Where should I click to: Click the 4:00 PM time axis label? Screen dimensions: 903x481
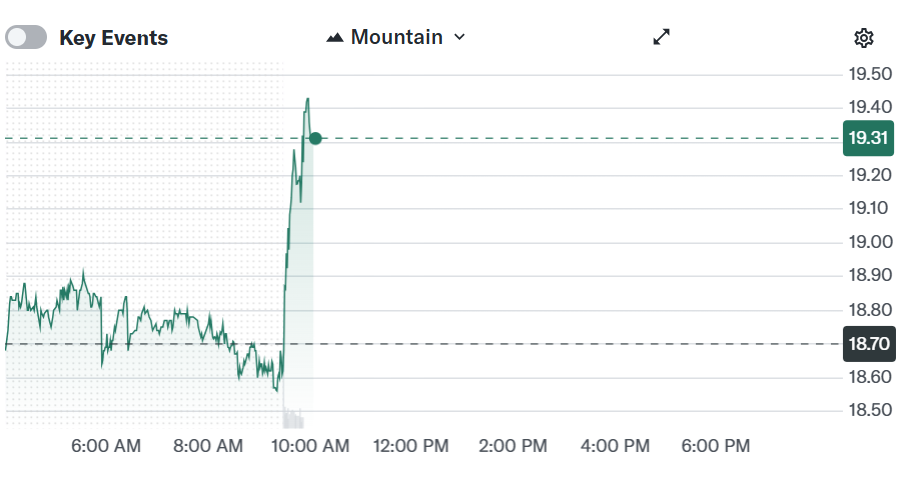tap(616, 446)
